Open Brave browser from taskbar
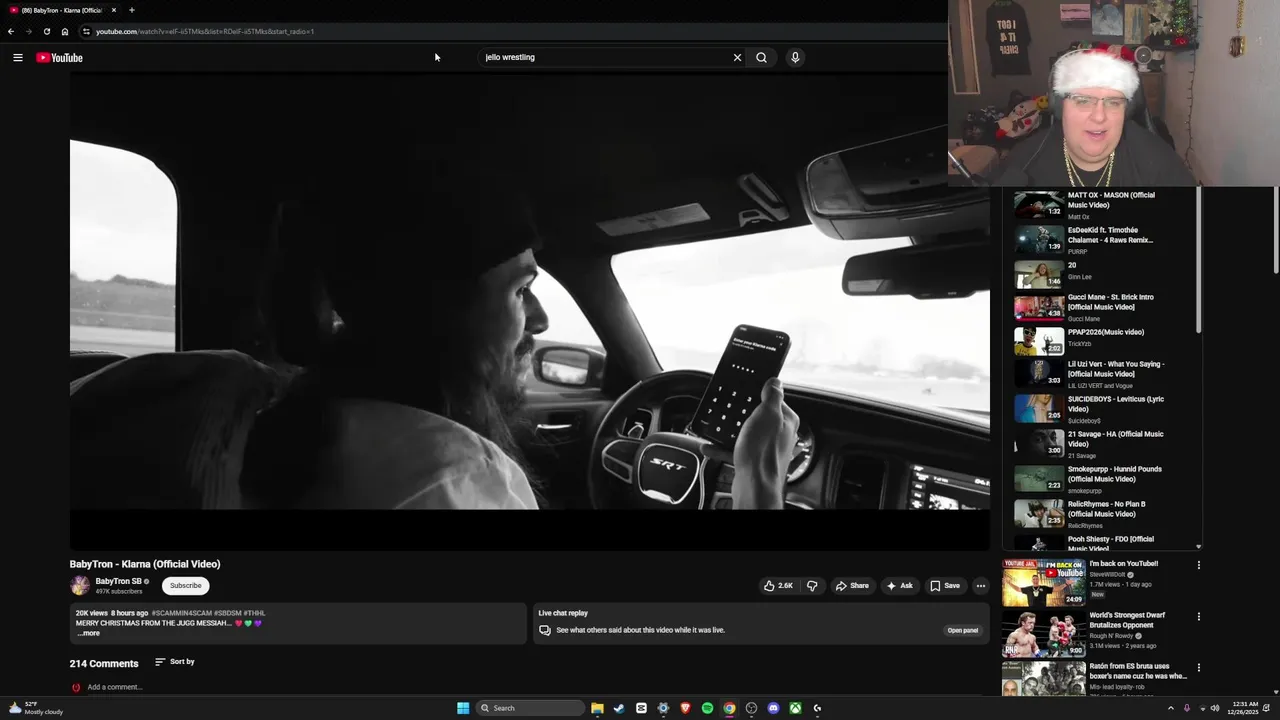The width and height of the screenshot is (1280, 720). tap(685, 708)
